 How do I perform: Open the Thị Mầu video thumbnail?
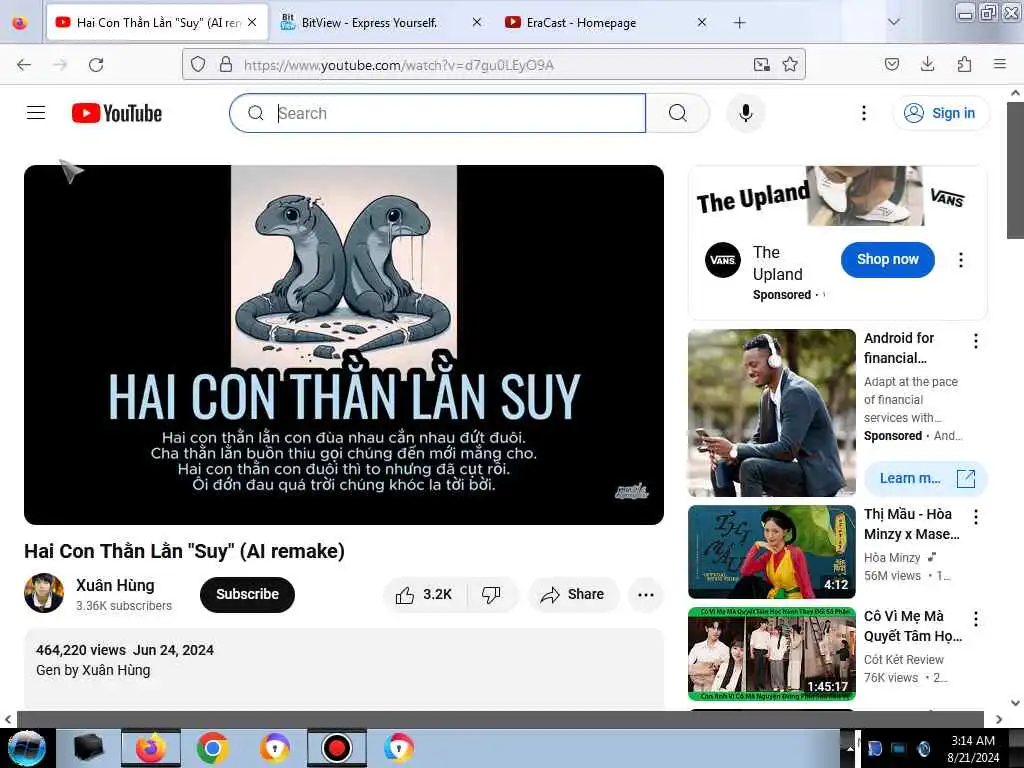coord(772,552)
